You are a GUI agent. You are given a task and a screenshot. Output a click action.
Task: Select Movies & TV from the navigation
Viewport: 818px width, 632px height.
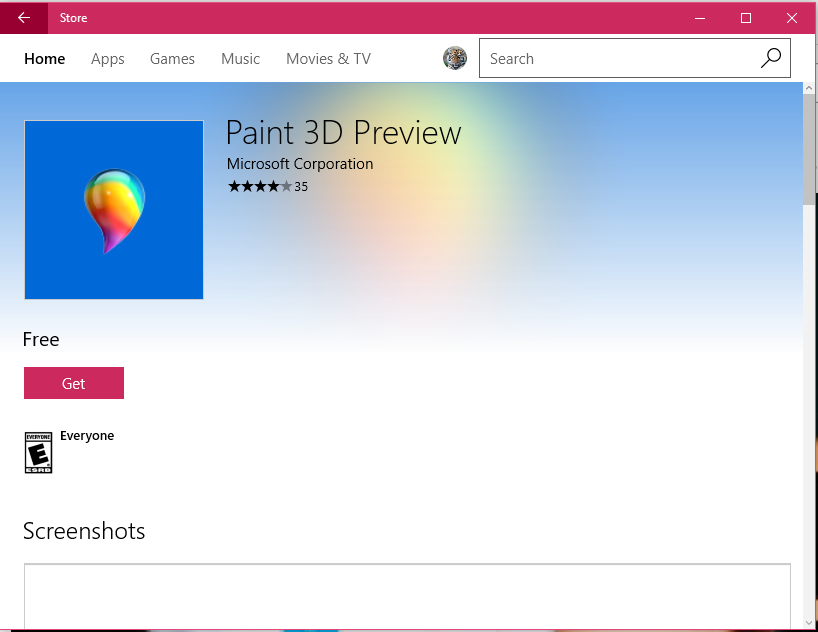coord(328,58)
